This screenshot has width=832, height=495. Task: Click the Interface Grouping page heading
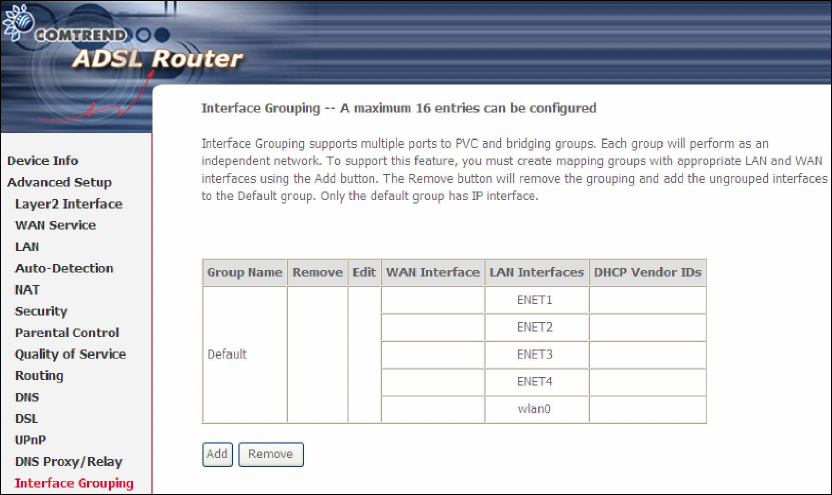point(398,108)
